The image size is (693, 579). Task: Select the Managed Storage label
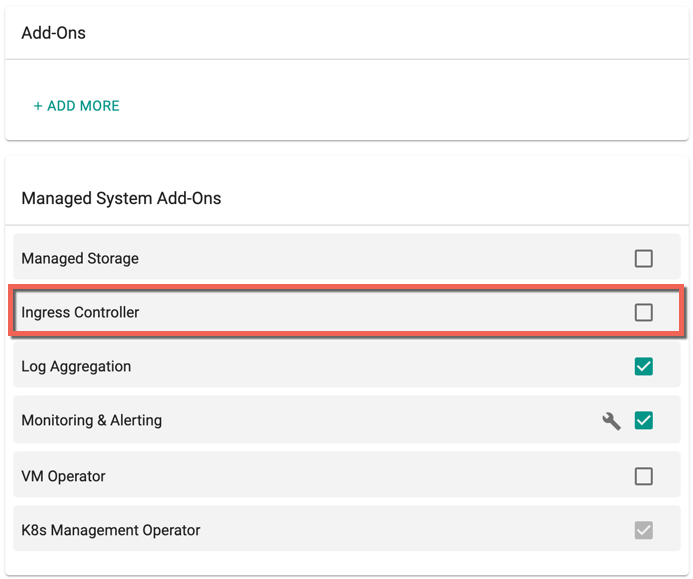(x=80, y=259)
